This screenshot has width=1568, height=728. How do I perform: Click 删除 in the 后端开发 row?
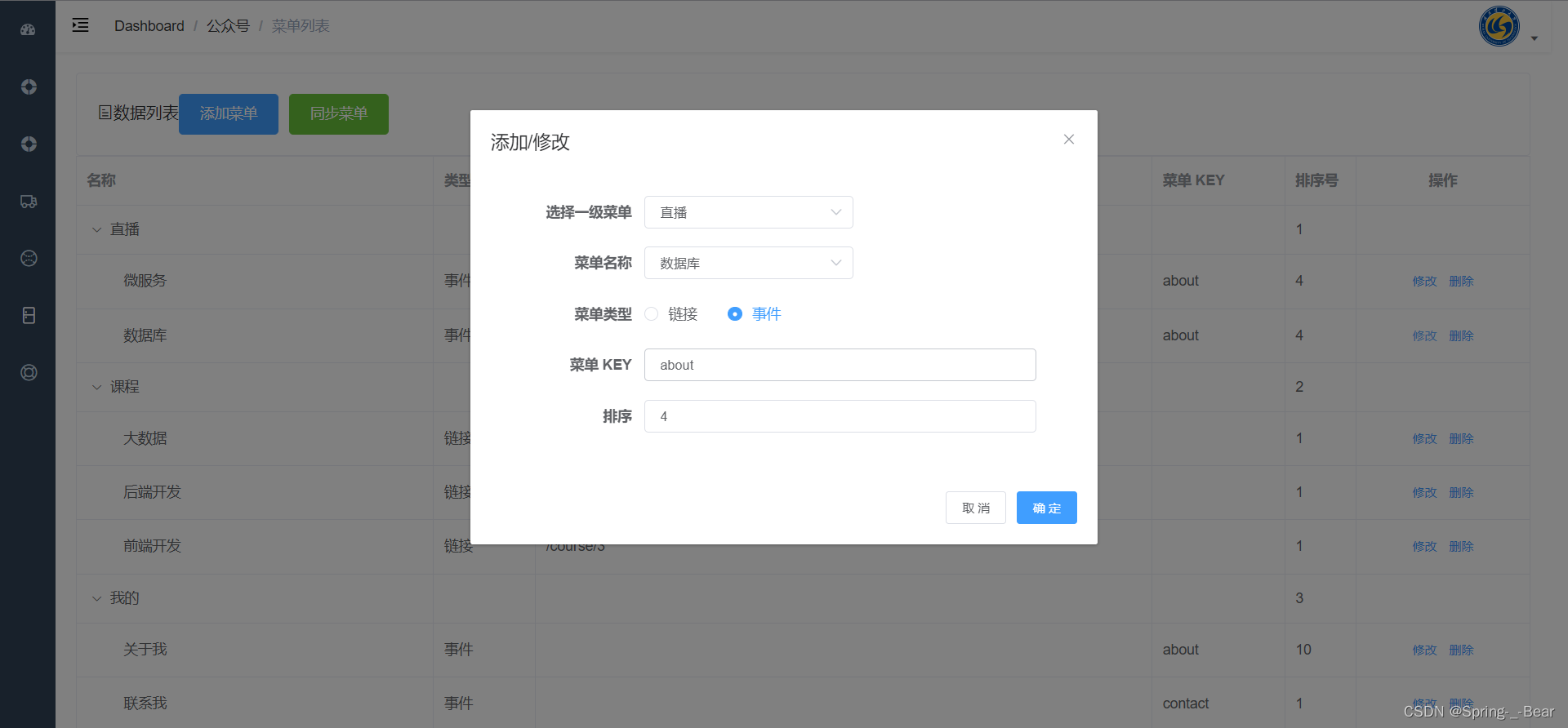[x=1461, y=492]
